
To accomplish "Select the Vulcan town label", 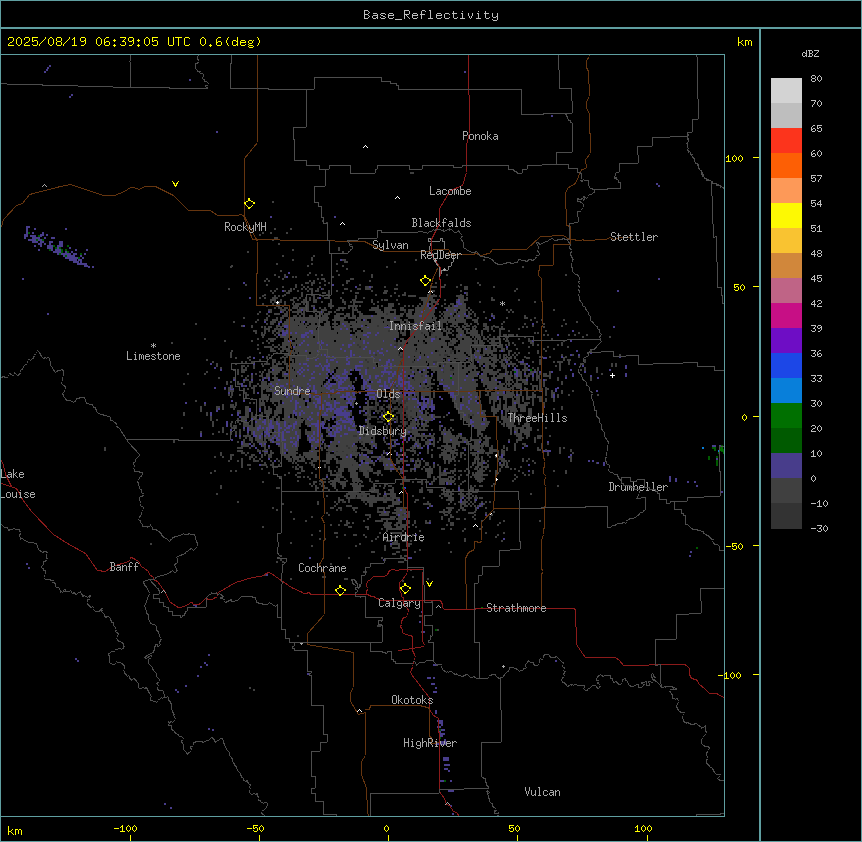I will click(x=543, y=792).
